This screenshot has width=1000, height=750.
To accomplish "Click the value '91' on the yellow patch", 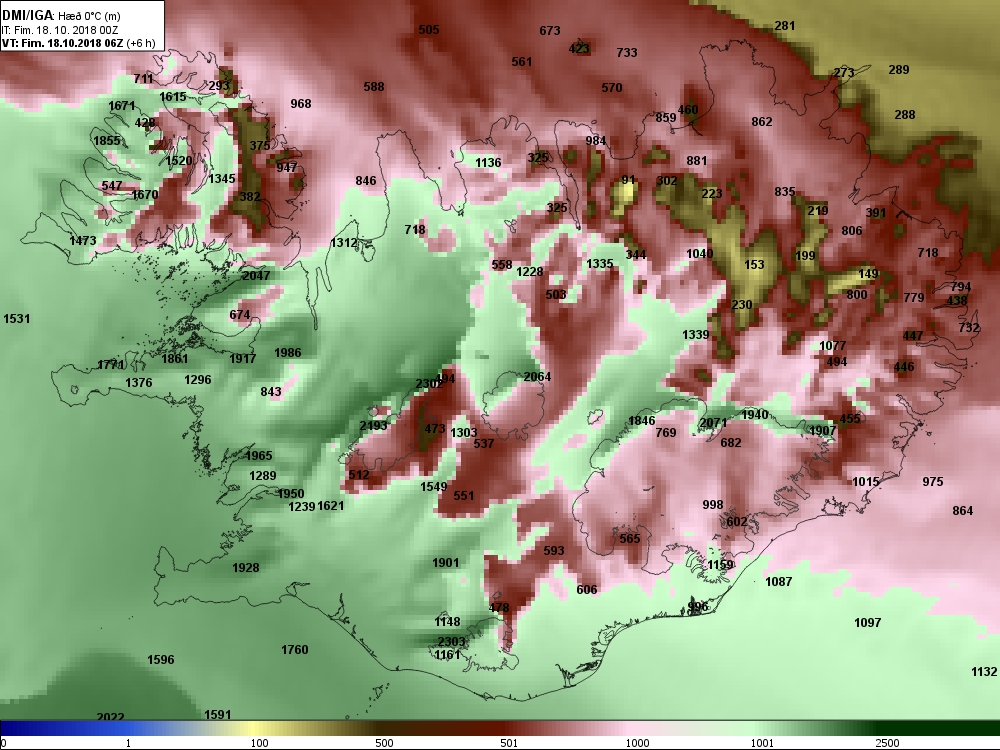I will tap(629, 180).
